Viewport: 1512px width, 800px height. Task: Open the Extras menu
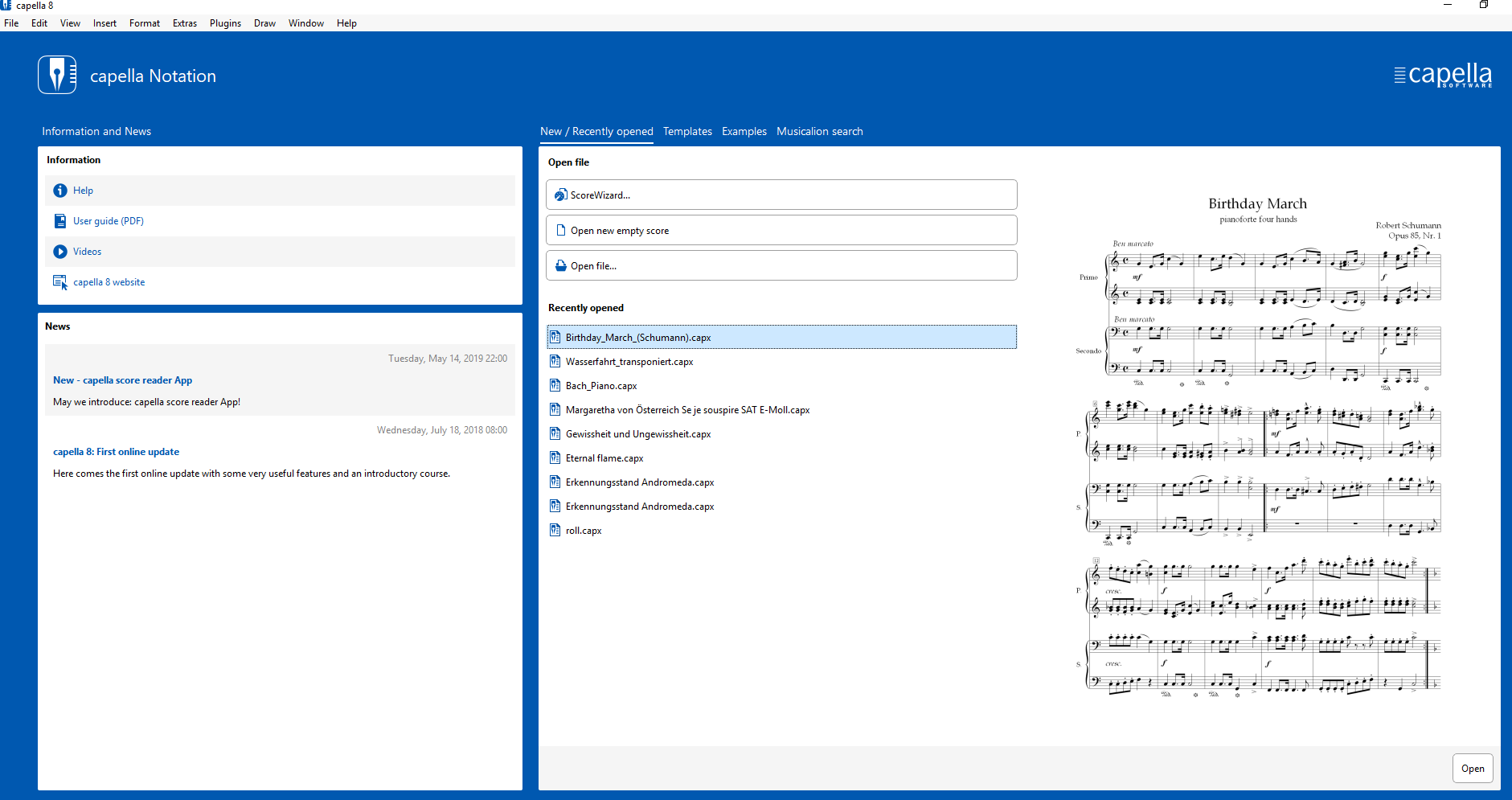pyautogui.click(x=185, y=23)
